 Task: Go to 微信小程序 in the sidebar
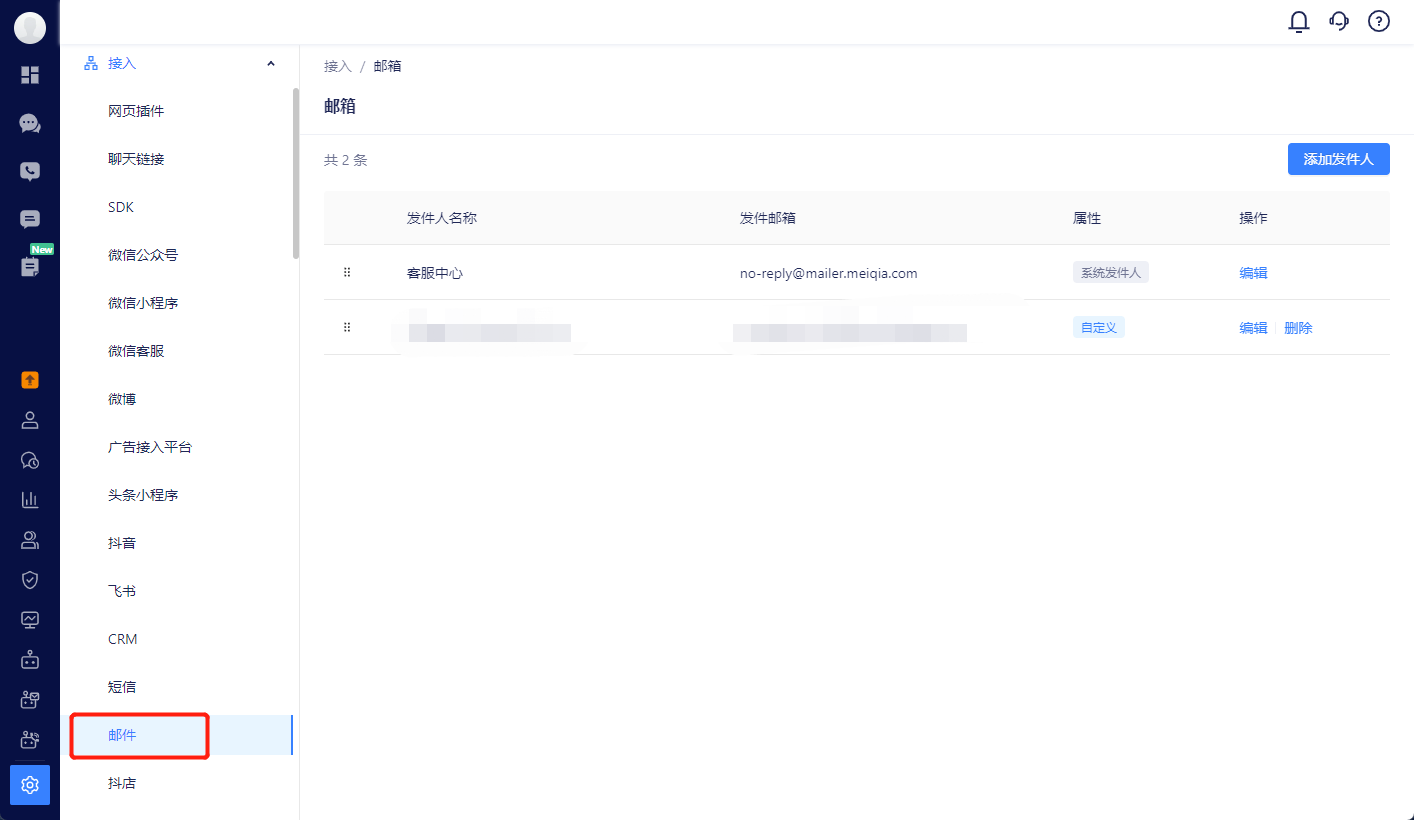(143, 303)
